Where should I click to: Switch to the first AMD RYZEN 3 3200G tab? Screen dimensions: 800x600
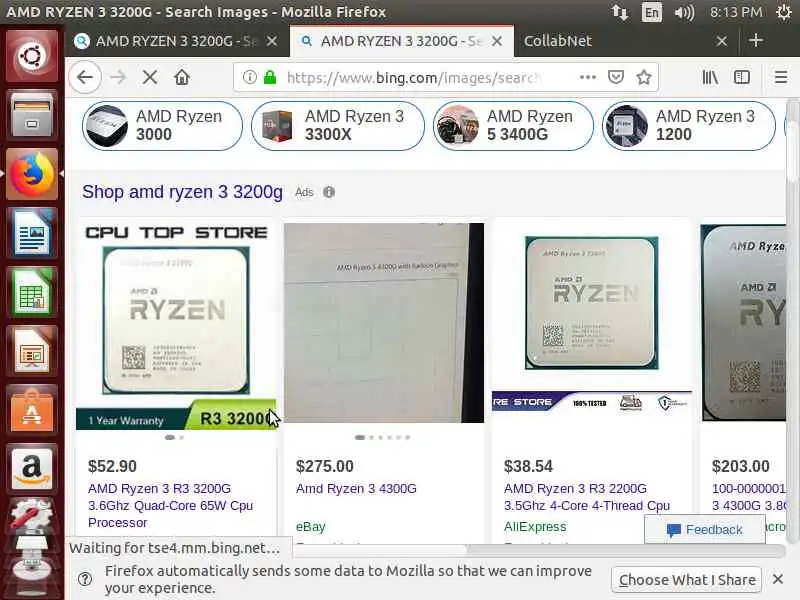tap(177, 41)
